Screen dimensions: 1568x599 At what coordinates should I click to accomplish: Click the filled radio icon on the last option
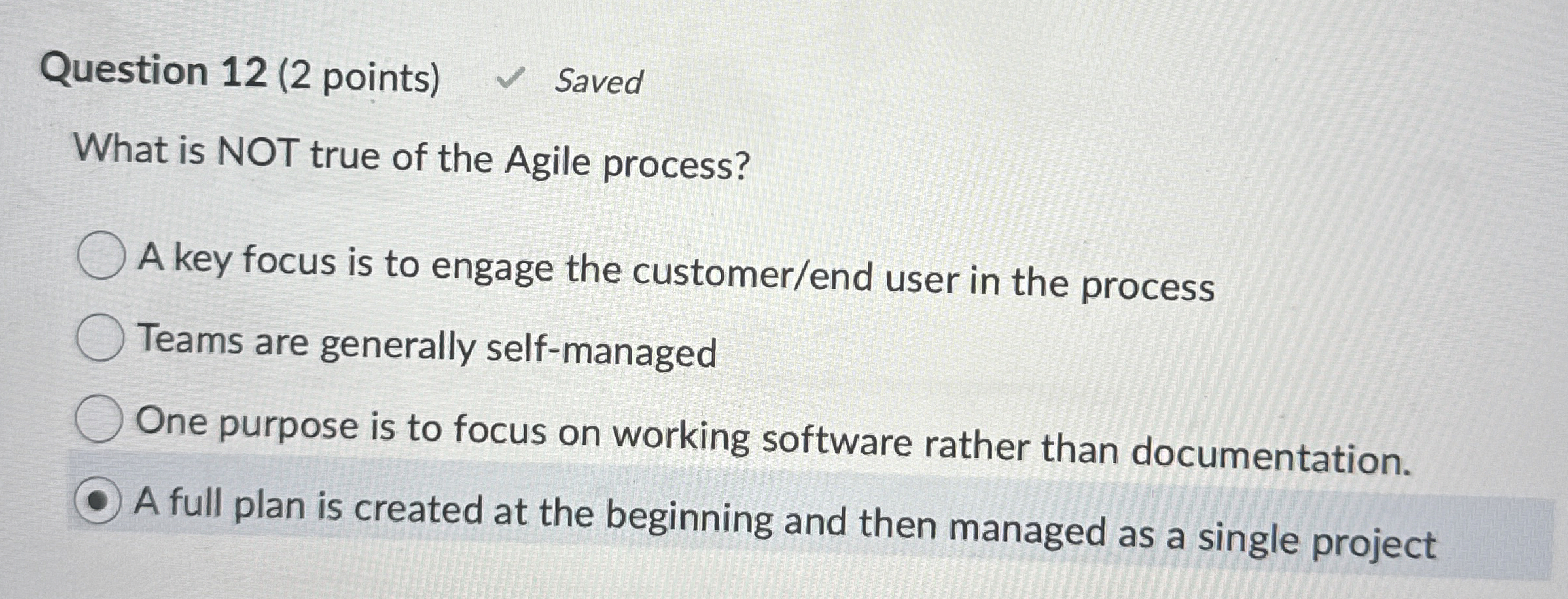pos(99,502)
